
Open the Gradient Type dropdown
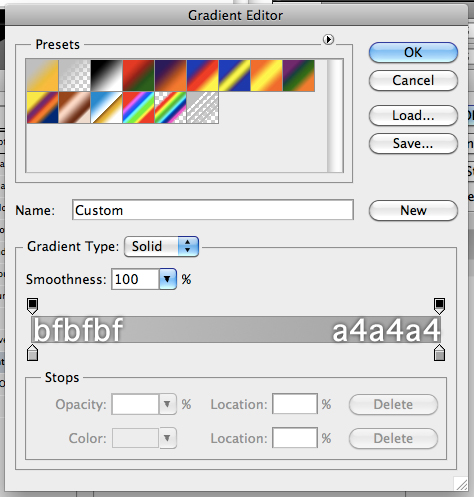pos(161,246)
